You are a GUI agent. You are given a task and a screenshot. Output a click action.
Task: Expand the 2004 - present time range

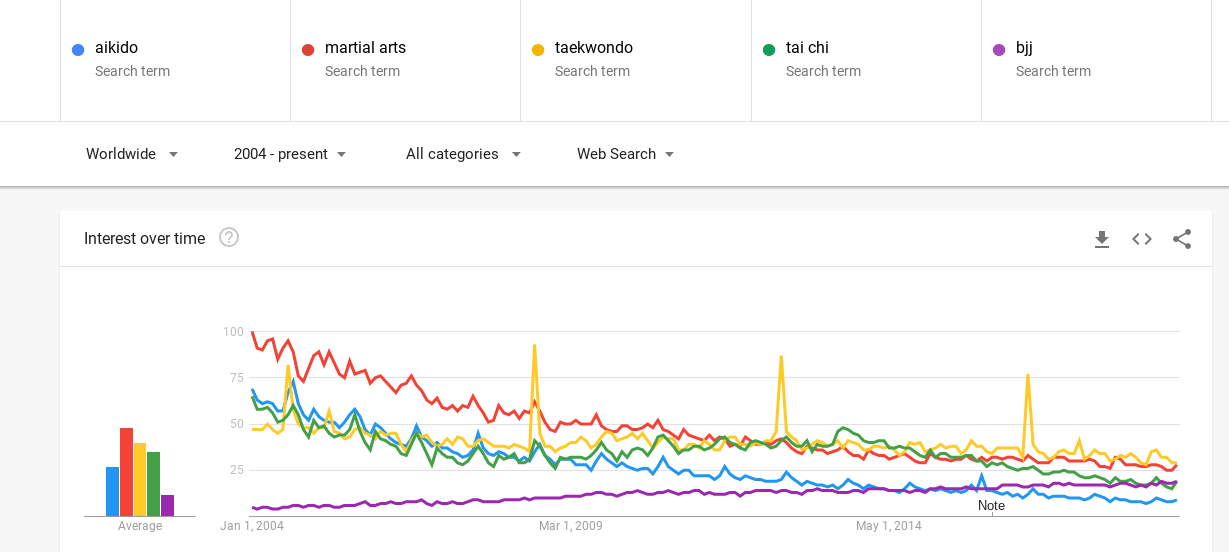click(x=290, y=154)
